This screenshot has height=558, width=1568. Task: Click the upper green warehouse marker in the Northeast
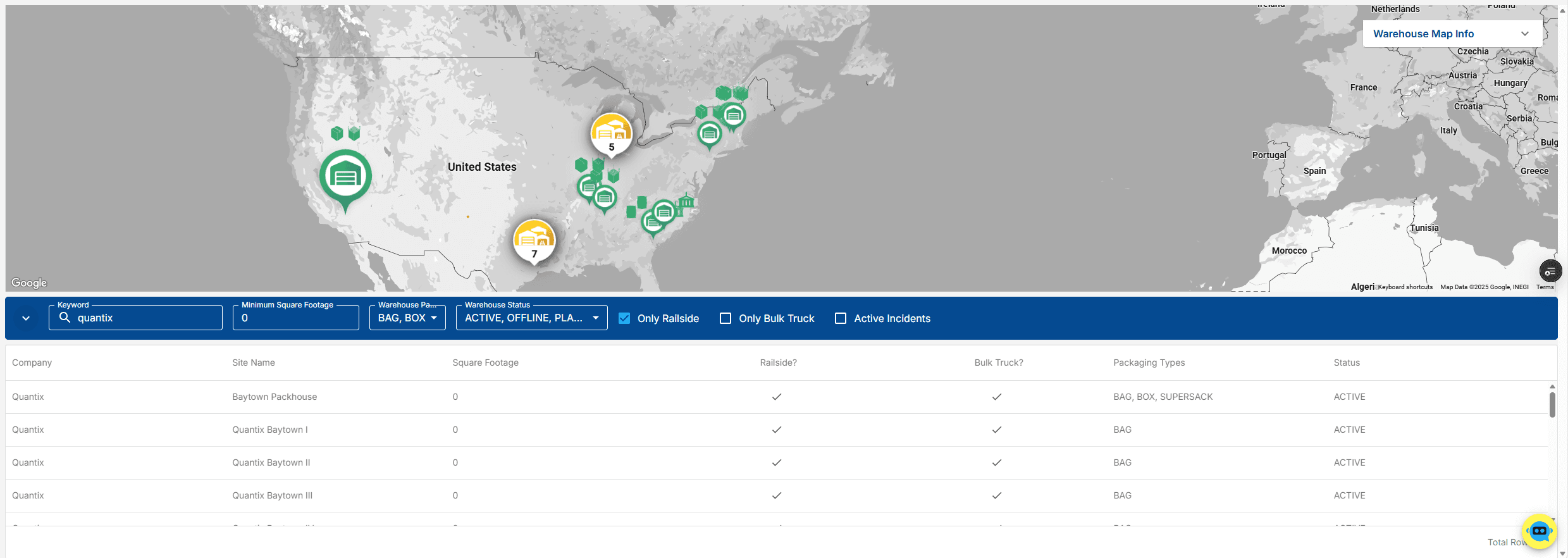pyautogui.click(x=733, y=116)
